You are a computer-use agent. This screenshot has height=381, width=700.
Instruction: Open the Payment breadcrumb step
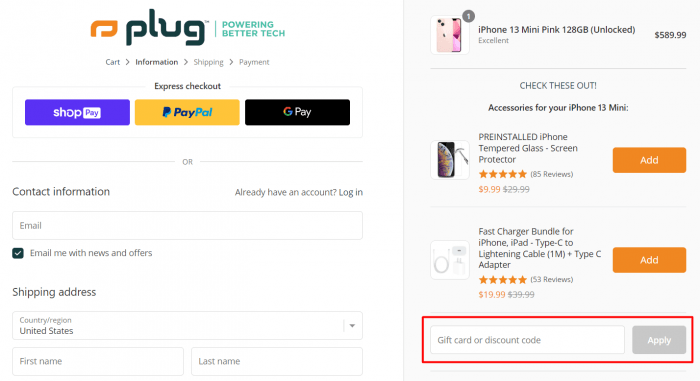tap(254, 62)
